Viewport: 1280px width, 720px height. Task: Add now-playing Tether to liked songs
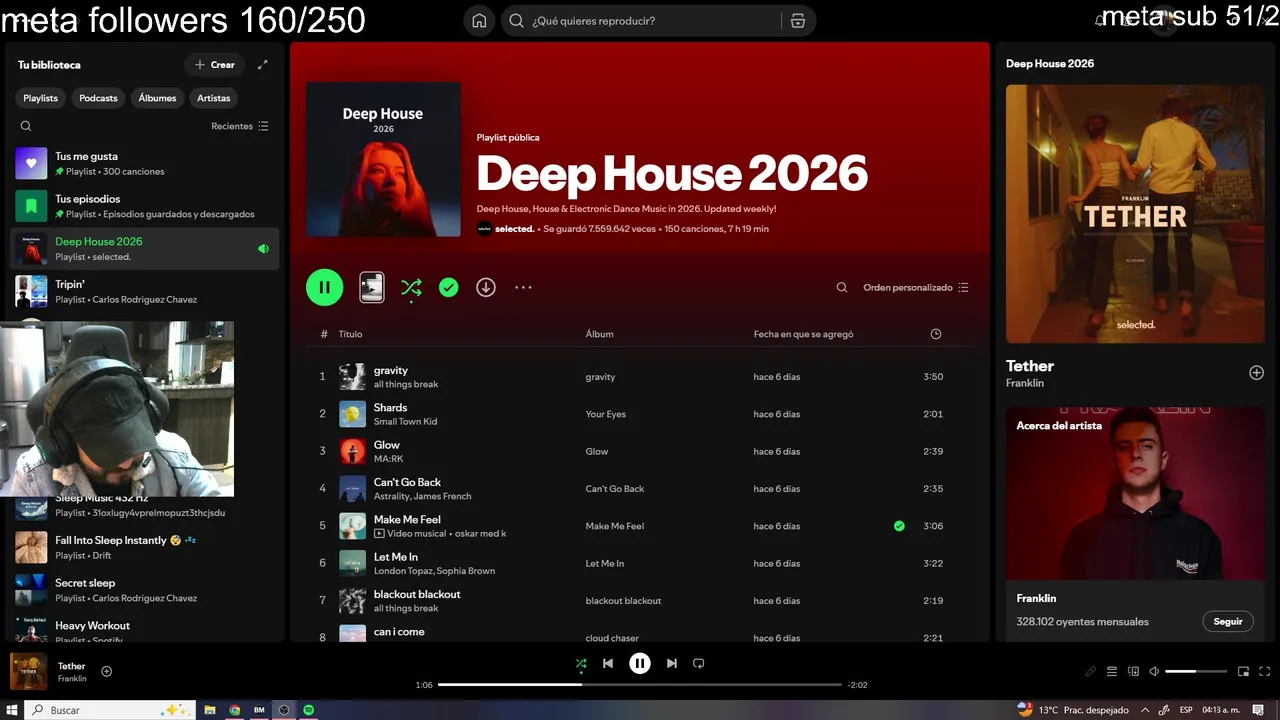(x=107, y=671)
